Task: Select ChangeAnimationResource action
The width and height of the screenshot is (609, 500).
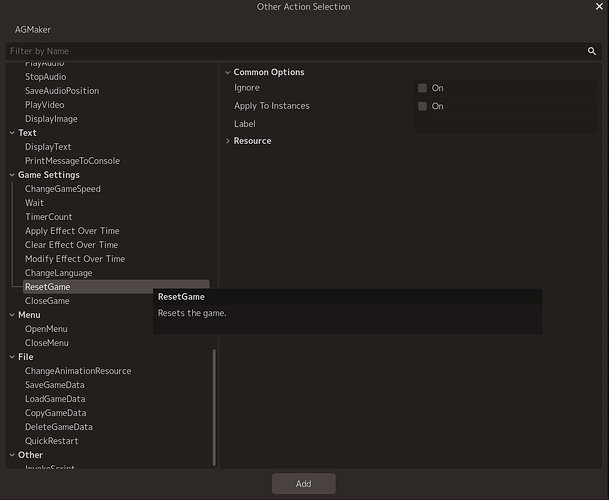Action: [x=78, y=371]
